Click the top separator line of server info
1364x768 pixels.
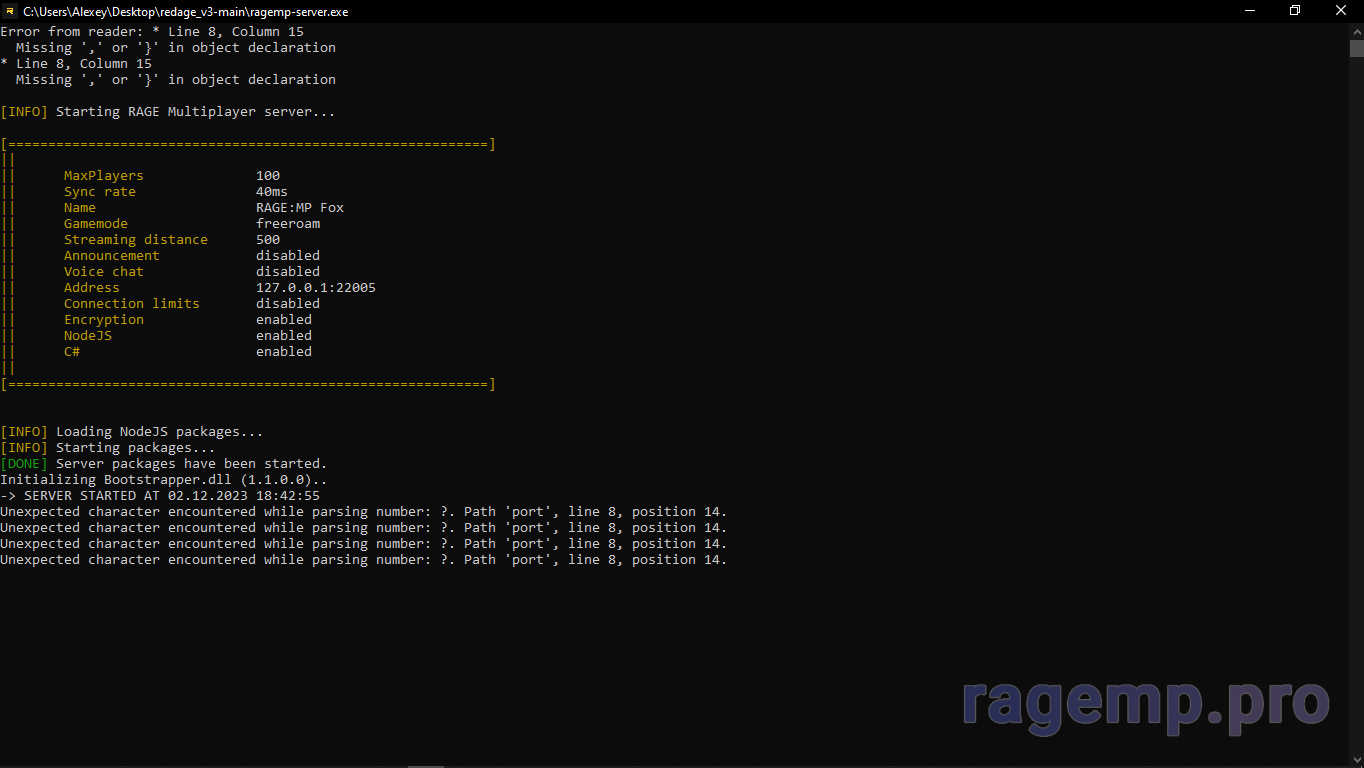pos(248,143)
